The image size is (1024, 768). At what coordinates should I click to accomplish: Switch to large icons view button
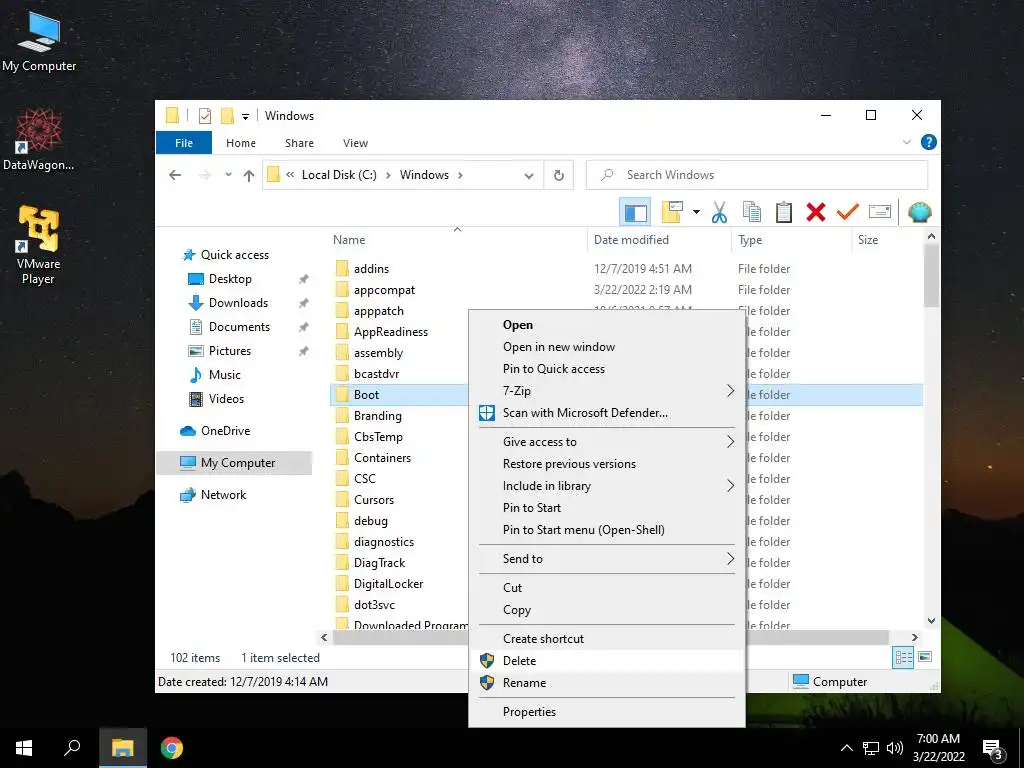[925, 657]
